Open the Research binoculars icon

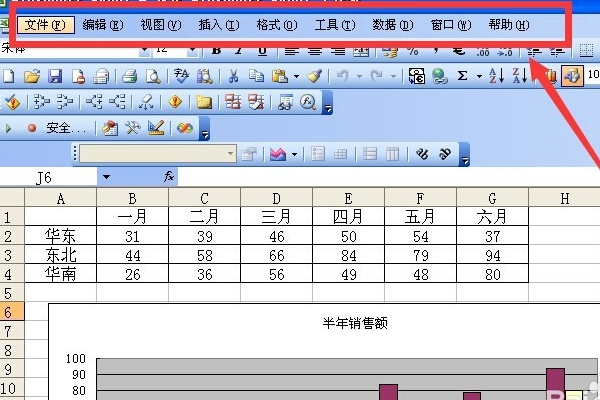coord(205,76)
